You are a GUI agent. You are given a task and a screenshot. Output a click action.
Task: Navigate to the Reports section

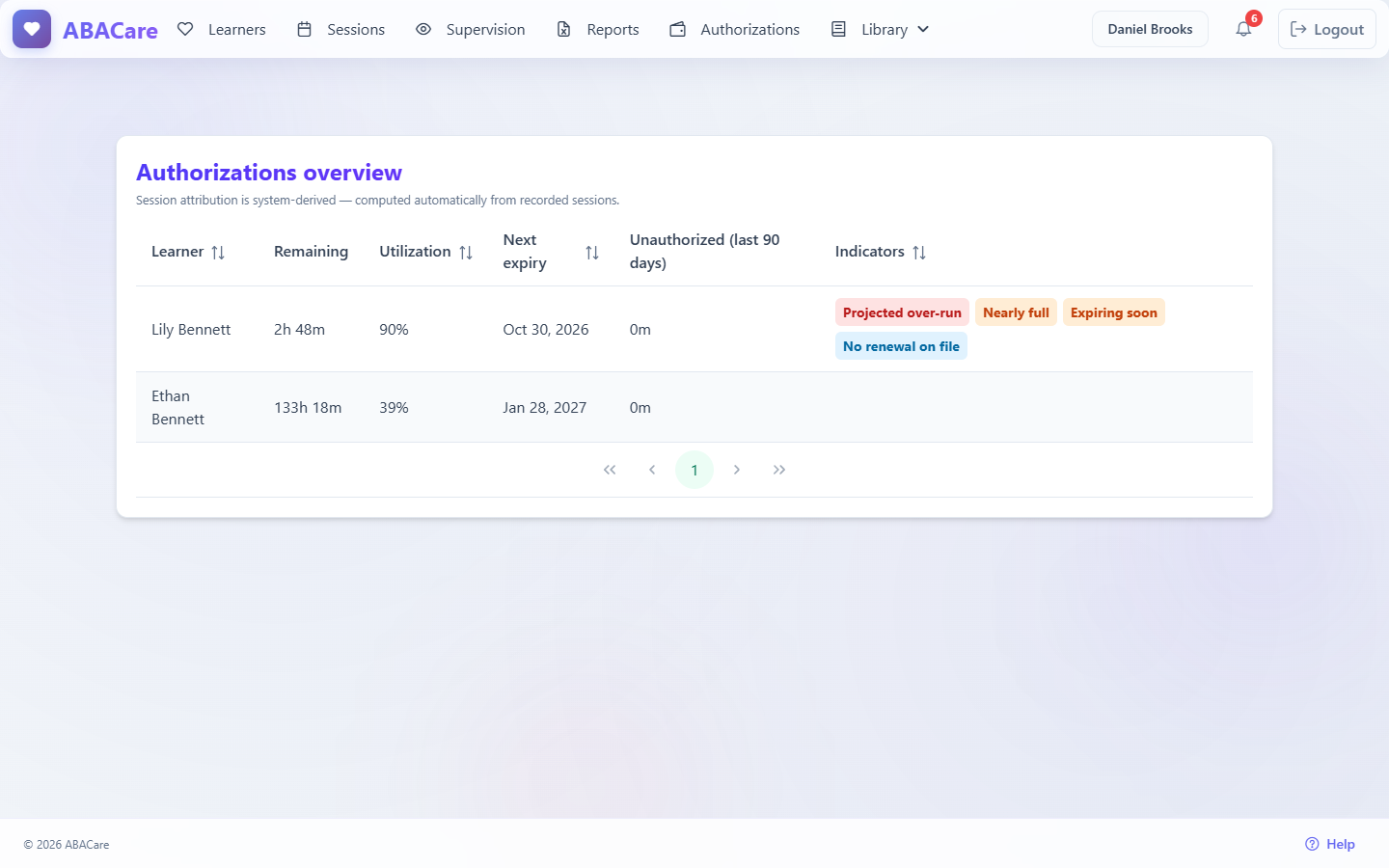point(598,29)
